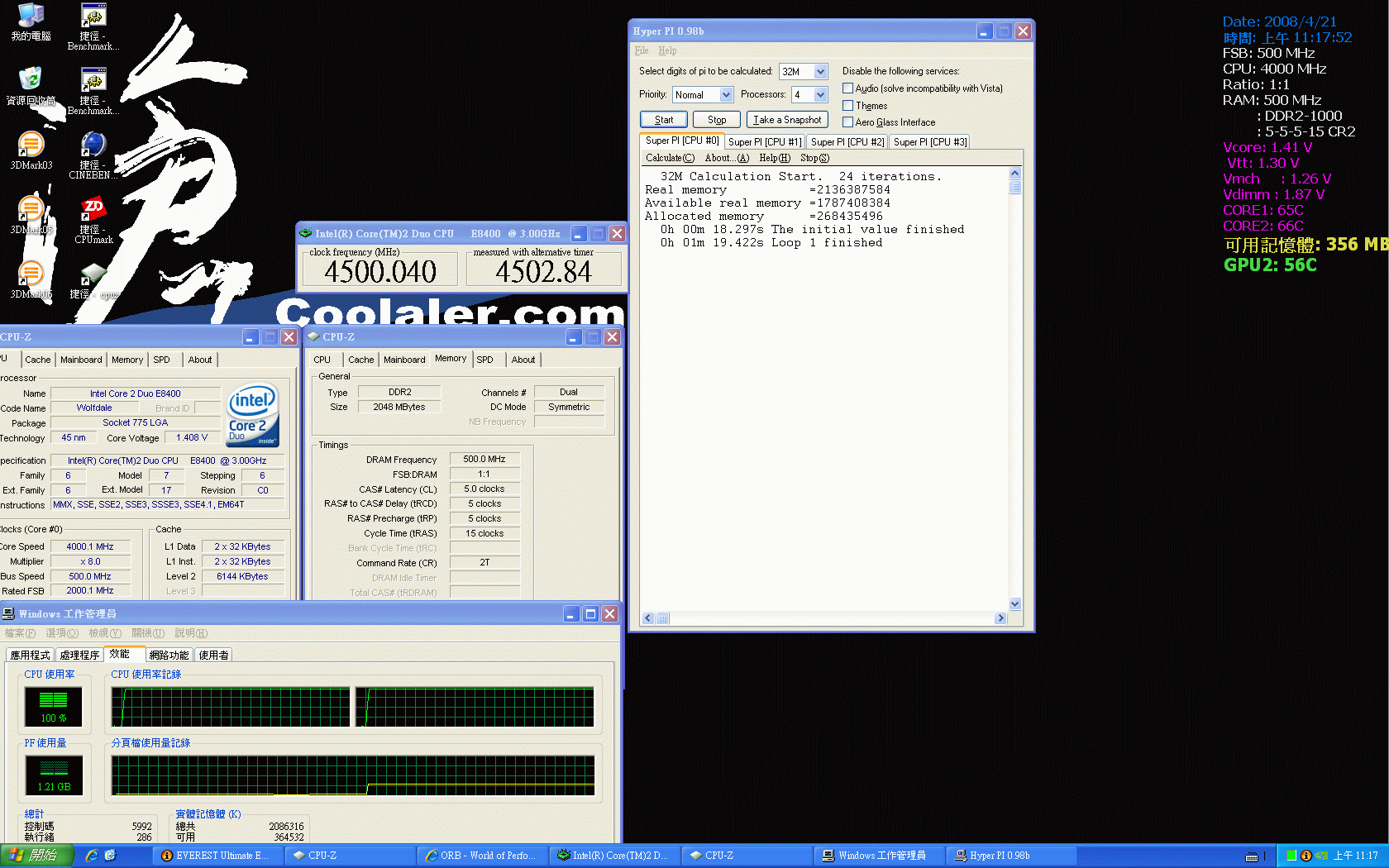Enable Audio Vista incompatibility checkbox
Viewport: 1389px width, 868px height.
point(847,88)
